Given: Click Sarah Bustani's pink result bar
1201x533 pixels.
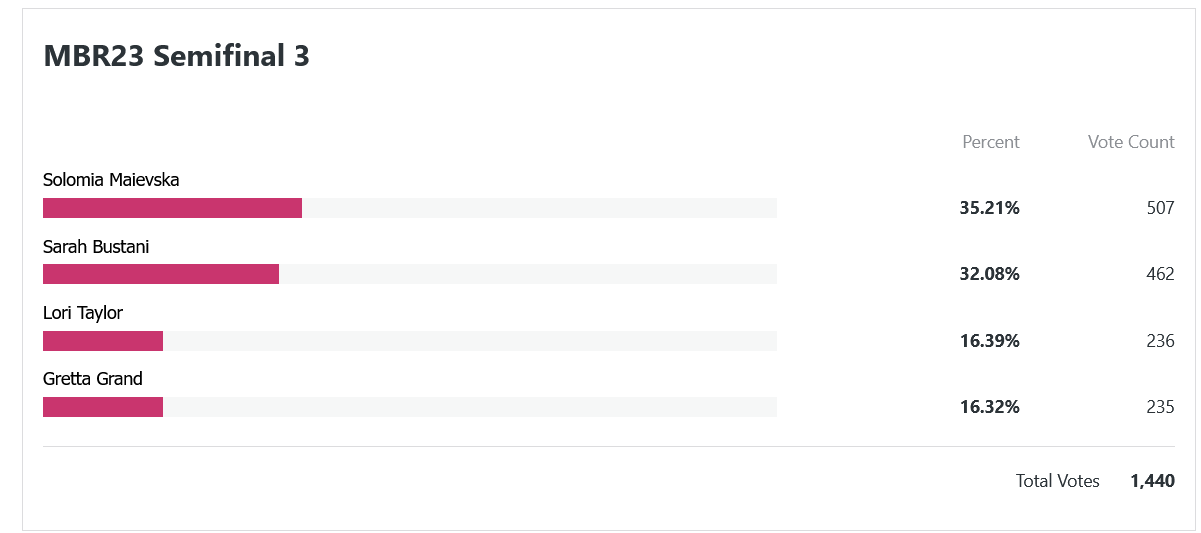Looking at the screenshot, I should [x=161, y=274].
